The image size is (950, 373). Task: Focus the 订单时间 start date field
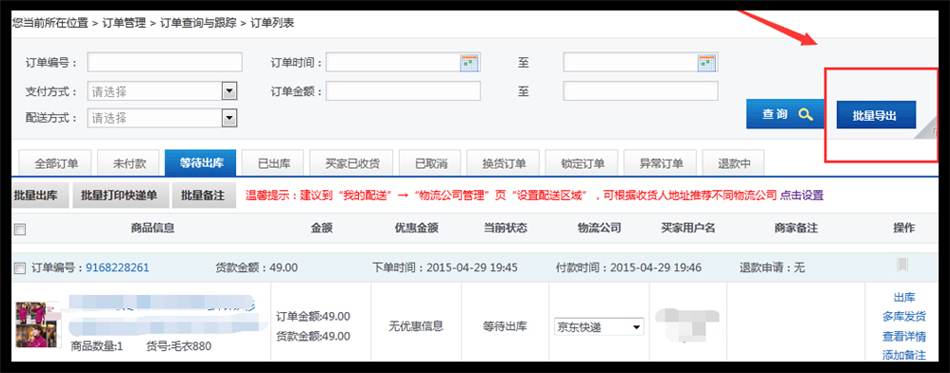click(x=404, y=62)
